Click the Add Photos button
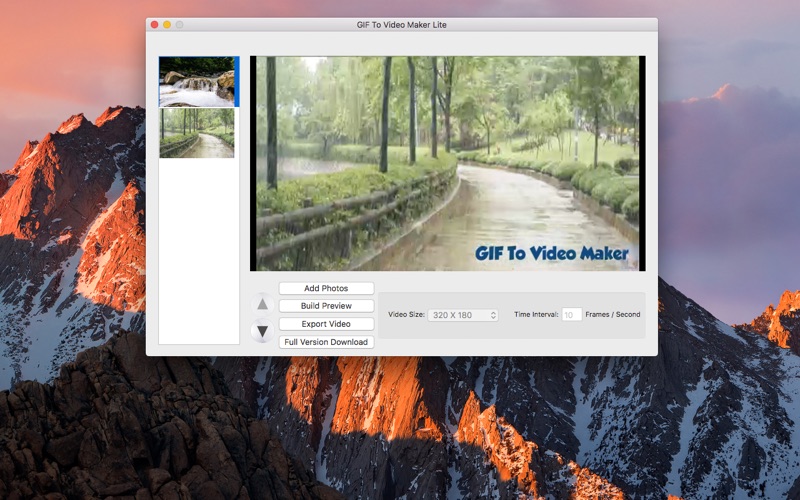The height and width of the screenshot is (500, 800). tap(326, 288)
